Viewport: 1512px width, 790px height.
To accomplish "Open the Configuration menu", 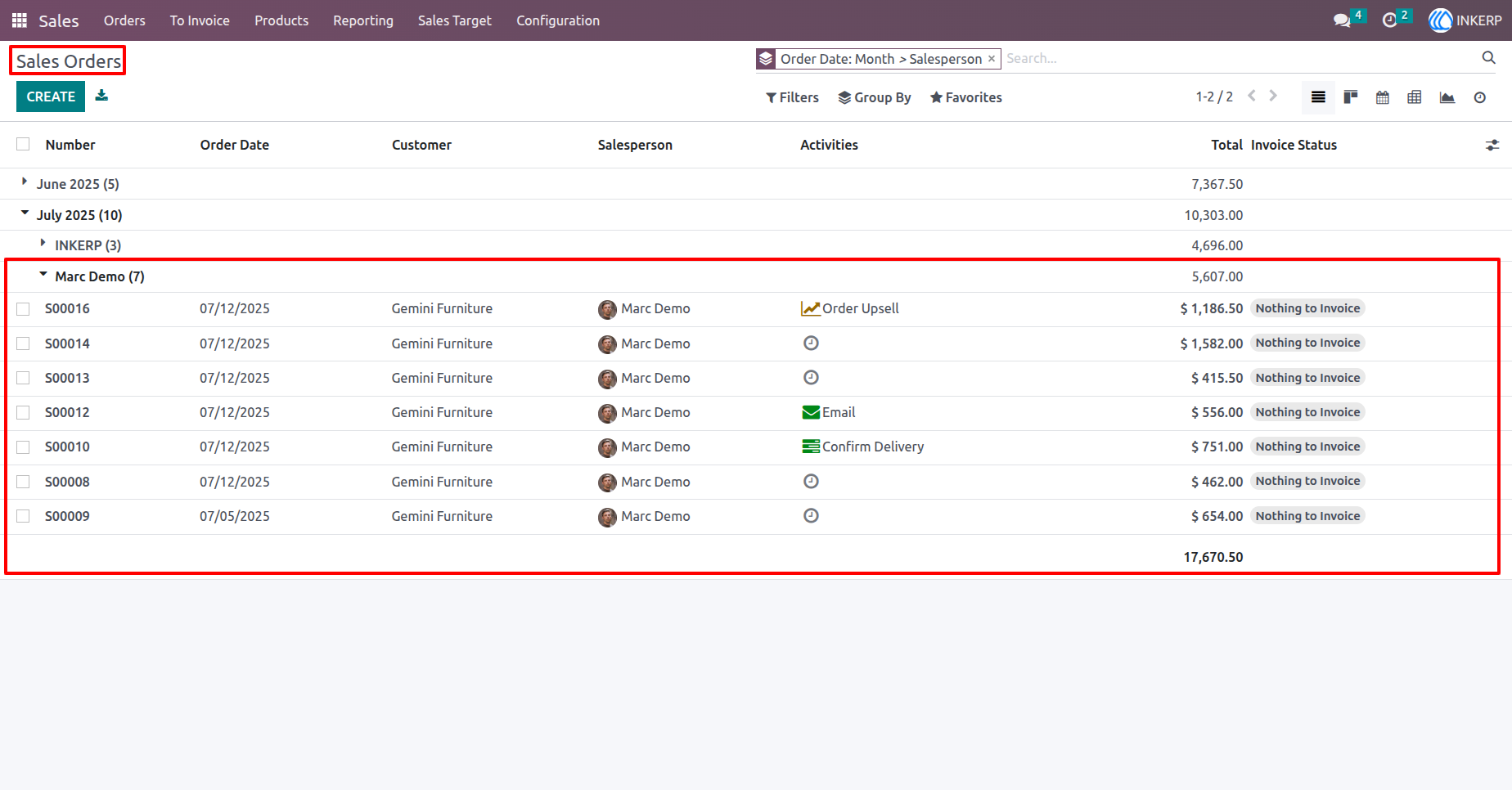I will point(558,20).
